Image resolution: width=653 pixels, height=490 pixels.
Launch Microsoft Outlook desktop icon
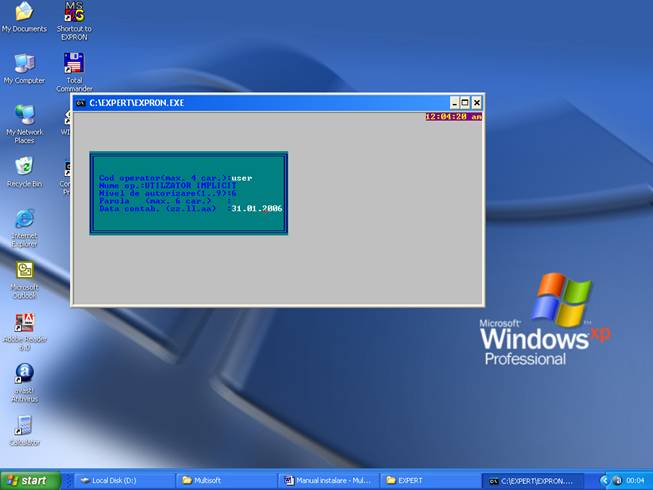(x=24, y=279)
